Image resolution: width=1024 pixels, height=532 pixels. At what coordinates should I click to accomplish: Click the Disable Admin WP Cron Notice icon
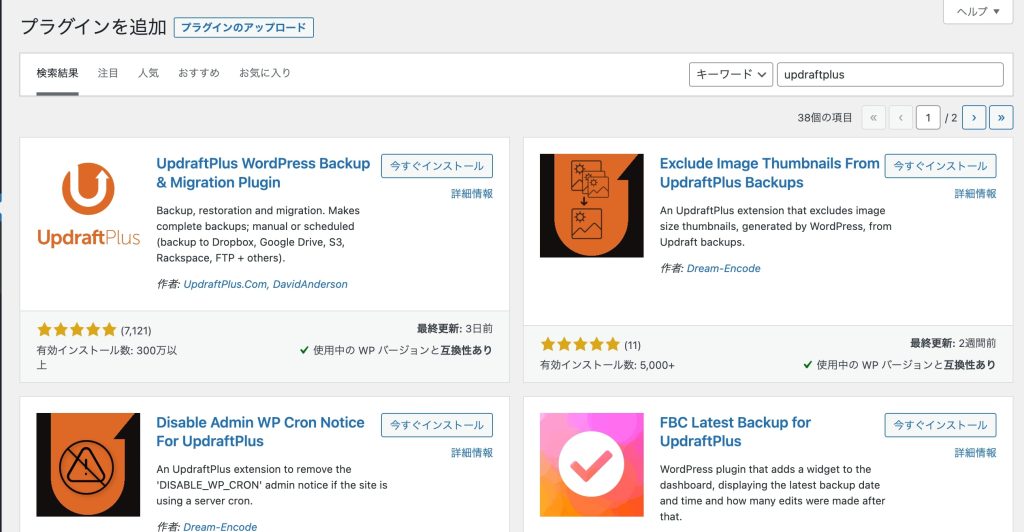(88, 465)
